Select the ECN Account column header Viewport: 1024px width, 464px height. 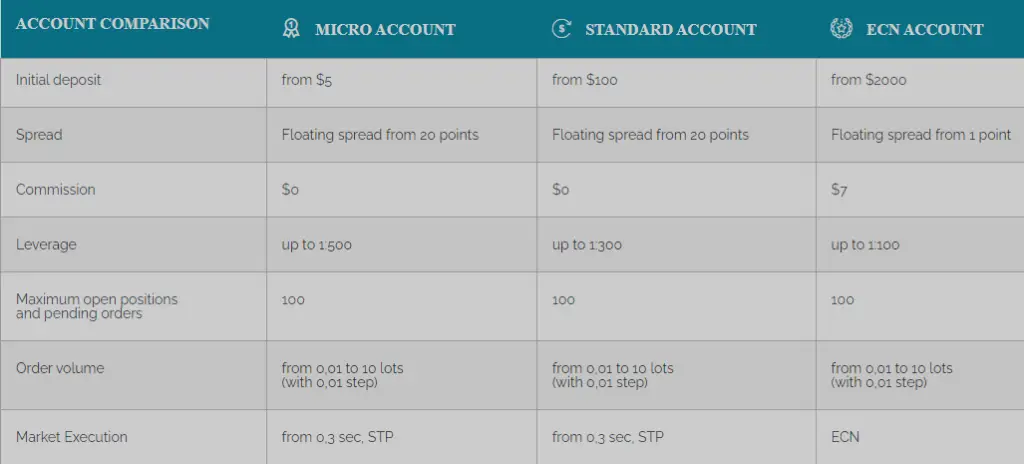click(x=924, y=29)
